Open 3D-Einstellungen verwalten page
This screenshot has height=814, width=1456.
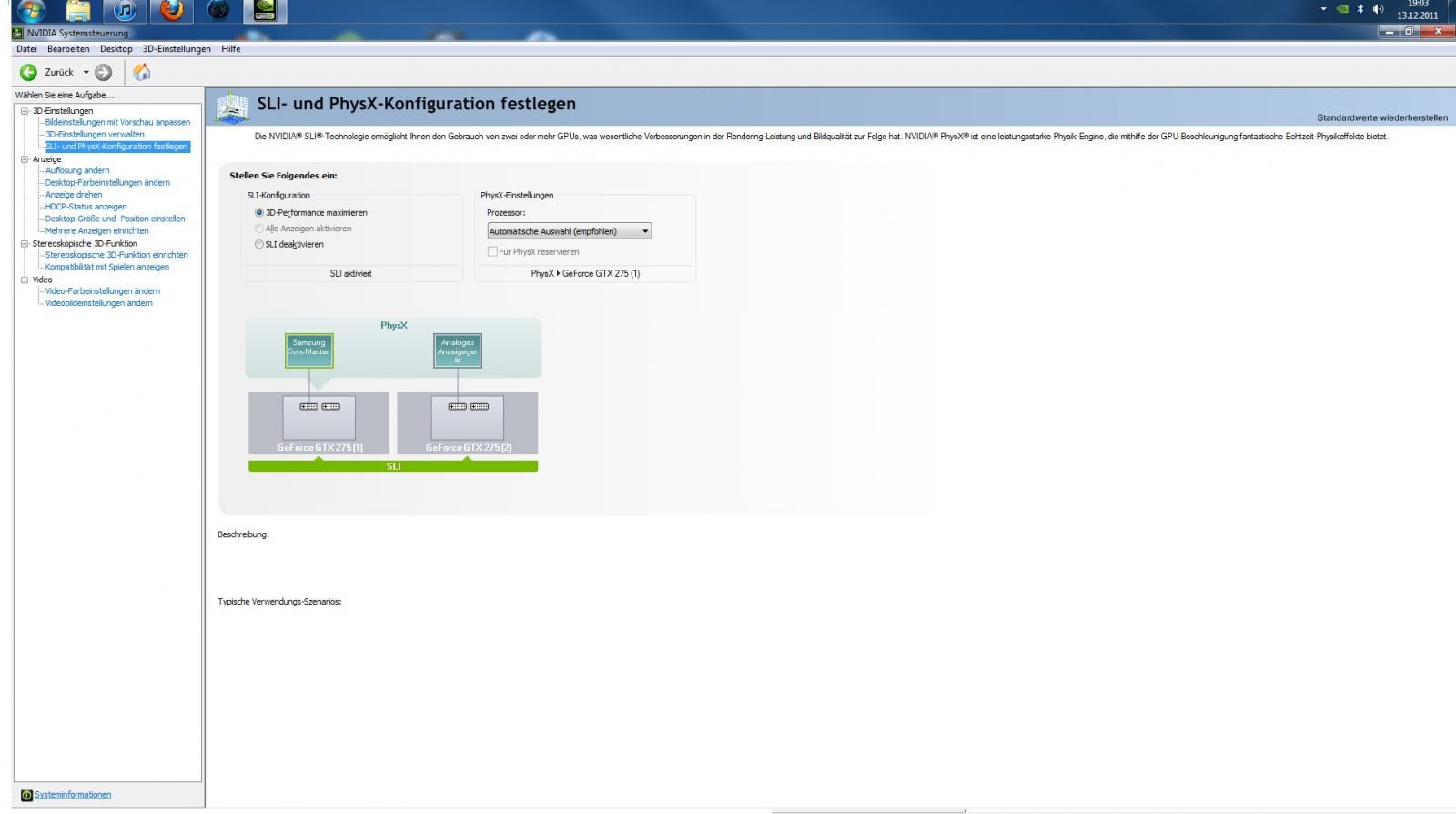coord(95,134)
